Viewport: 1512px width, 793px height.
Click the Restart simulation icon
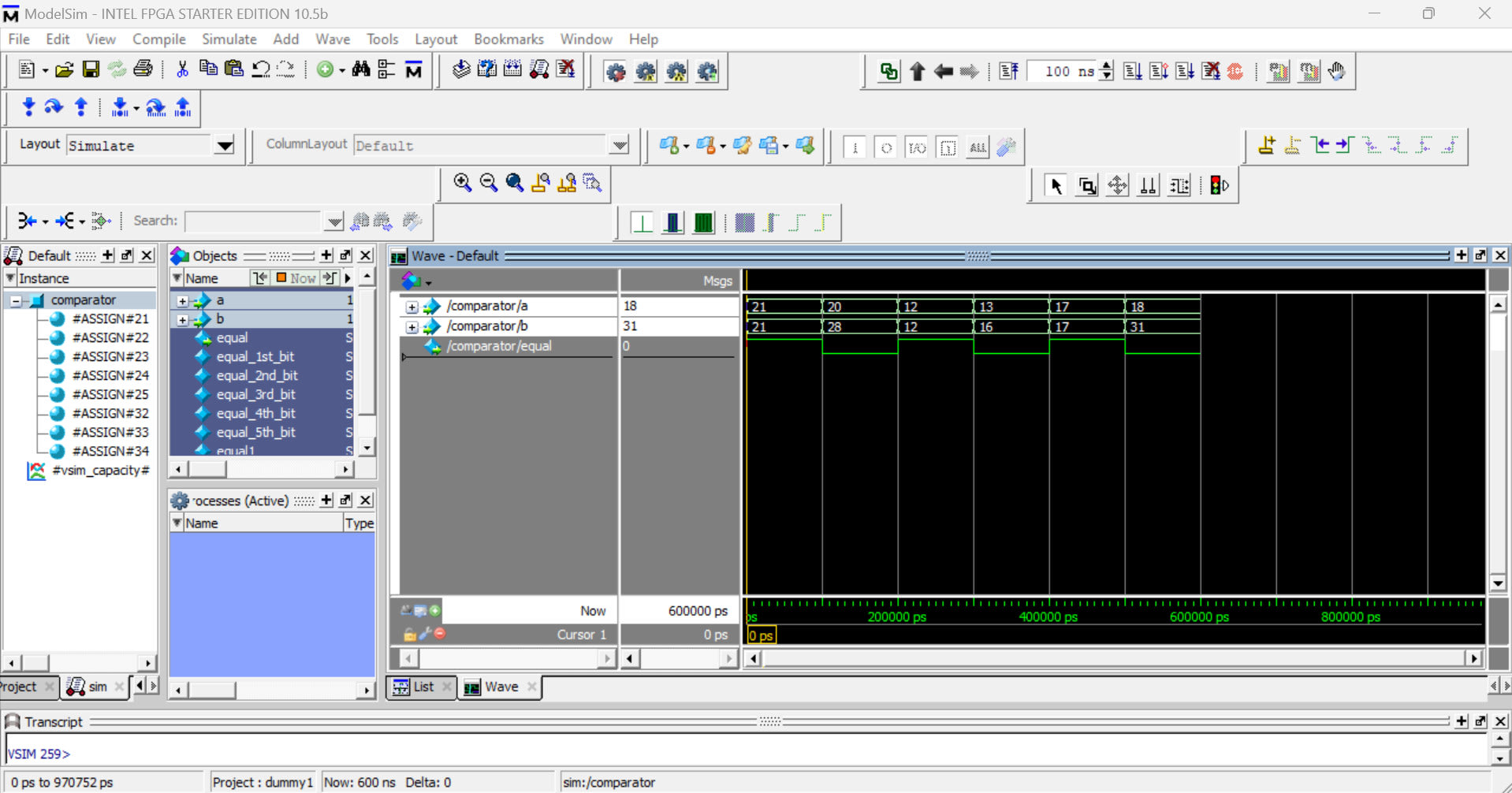(1008, 72)
